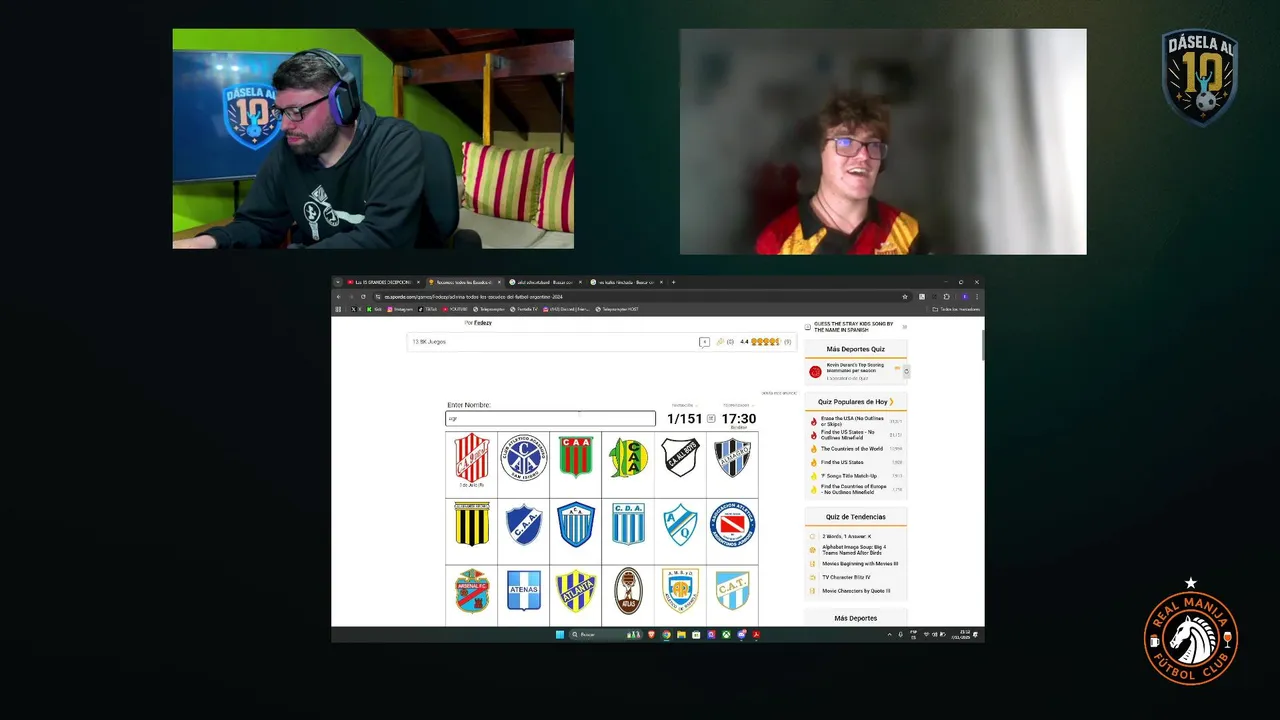The height and width of the screenshot is (720, 1280).
Task: Click the star rating icons
Action: coord(765,342)
